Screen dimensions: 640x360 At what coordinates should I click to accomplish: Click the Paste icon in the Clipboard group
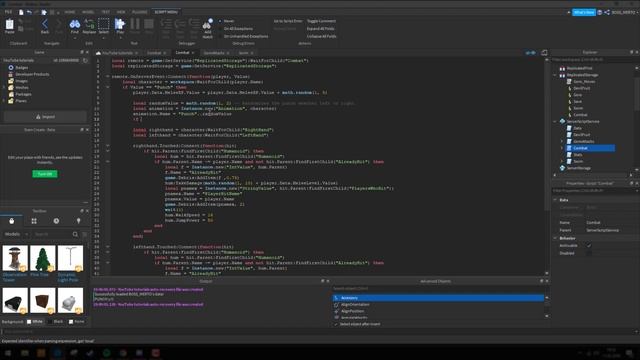(x=9, y=25)
